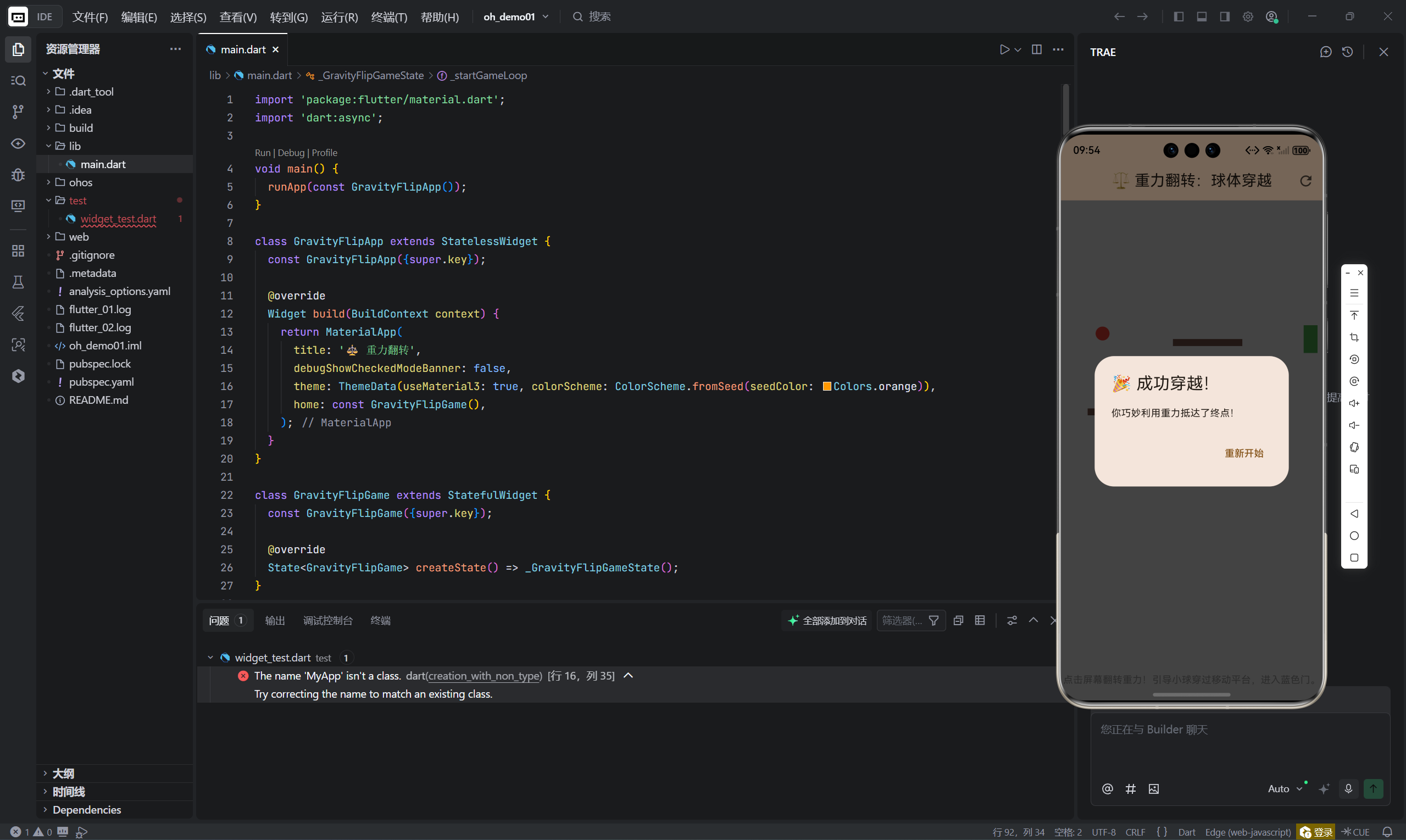
Task: Click the new chat icon in TRAE panel
Action: point(1326,52)
